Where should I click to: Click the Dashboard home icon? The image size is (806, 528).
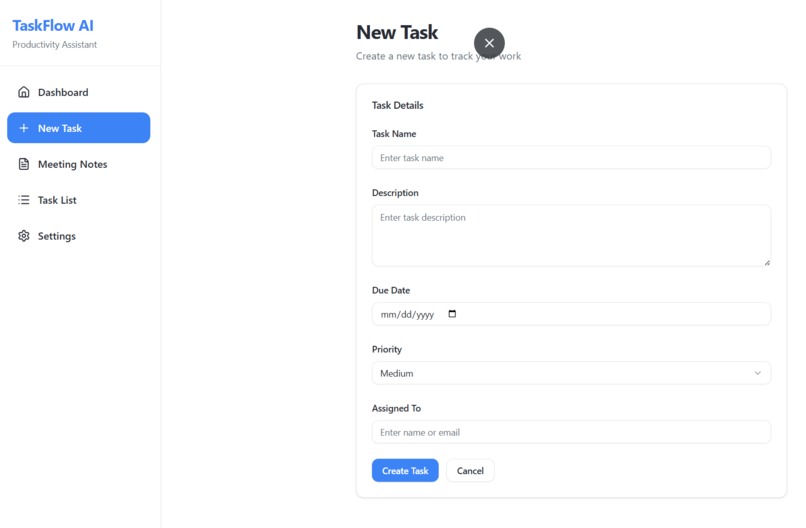tap(24, 92)
